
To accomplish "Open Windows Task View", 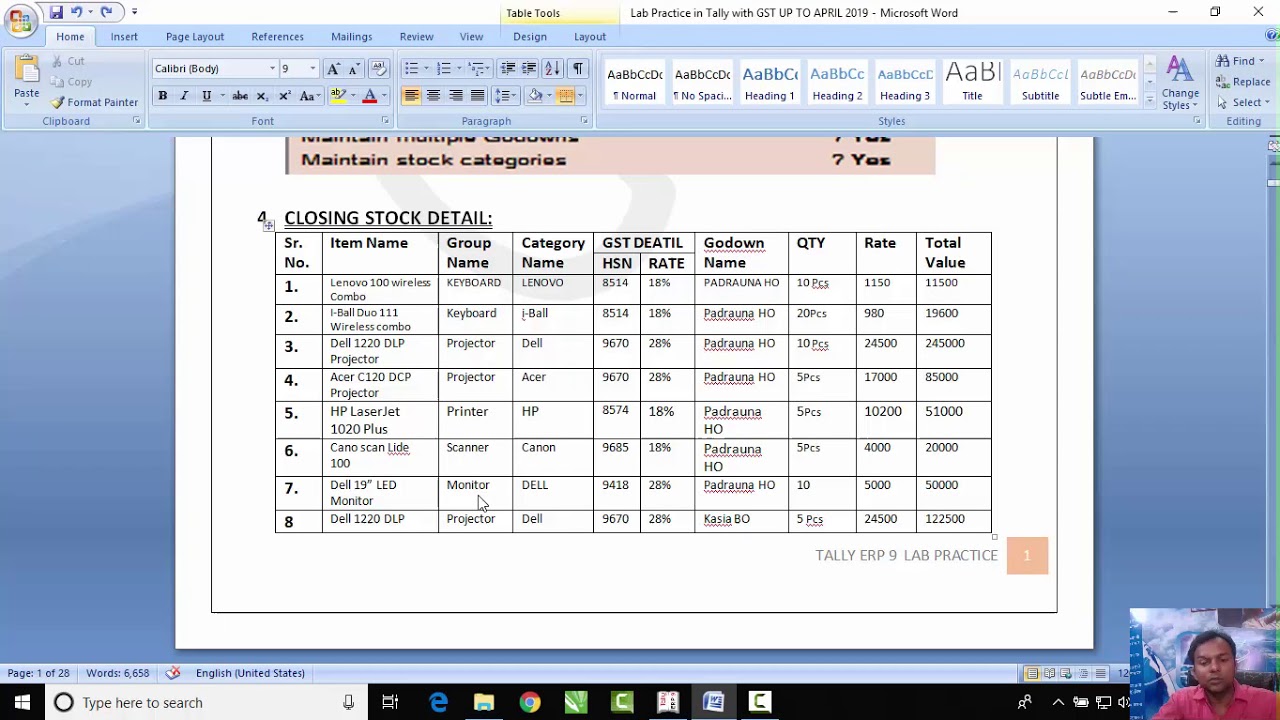I will [x=390, y=702].
